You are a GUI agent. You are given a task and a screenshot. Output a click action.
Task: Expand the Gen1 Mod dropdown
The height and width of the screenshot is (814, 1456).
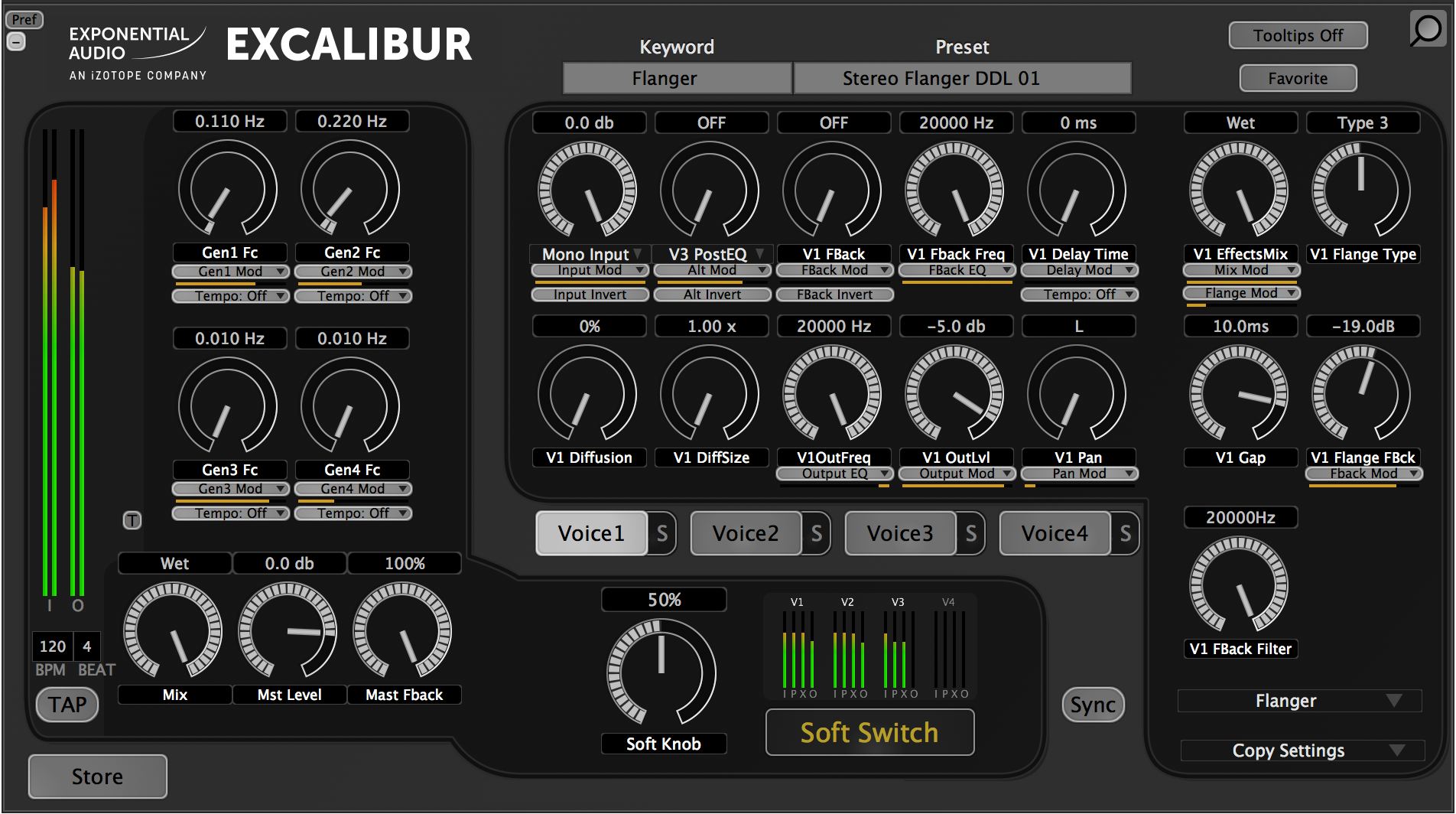pyautogui.click(x=230, y=272)
